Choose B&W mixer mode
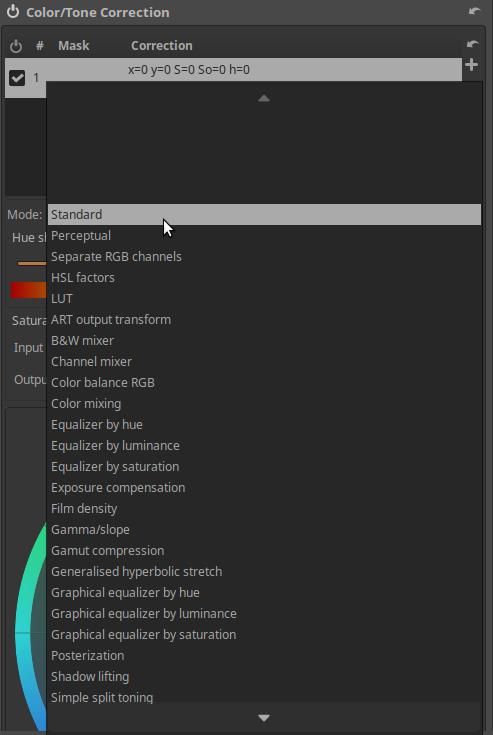 264,340
